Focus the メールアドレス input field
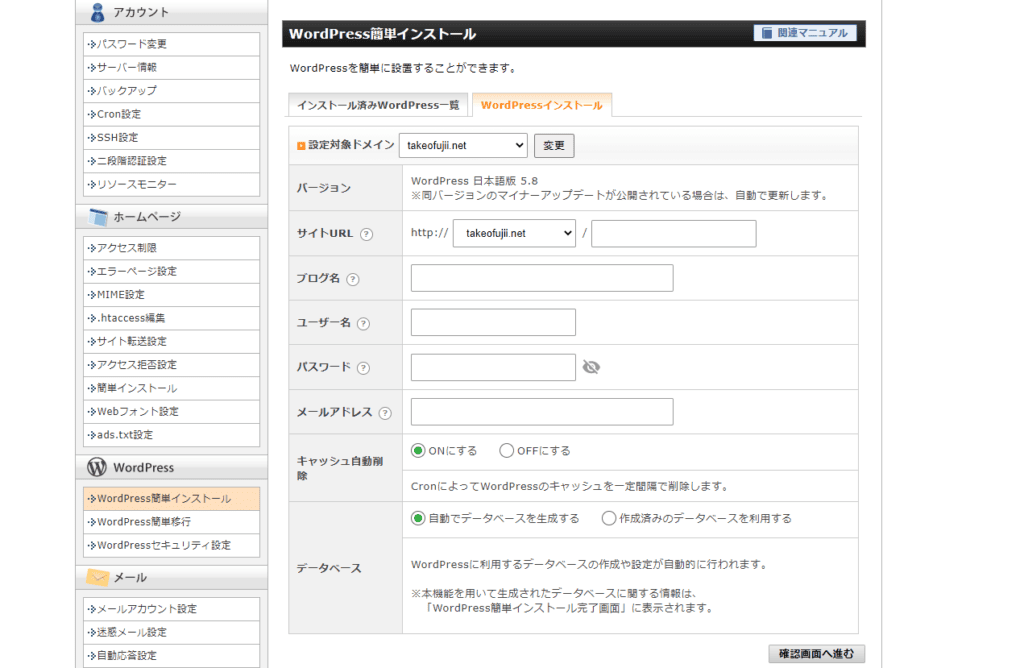Image resolution: width=1024 pixels, height=668 pixels. click(x=542, y=412)
